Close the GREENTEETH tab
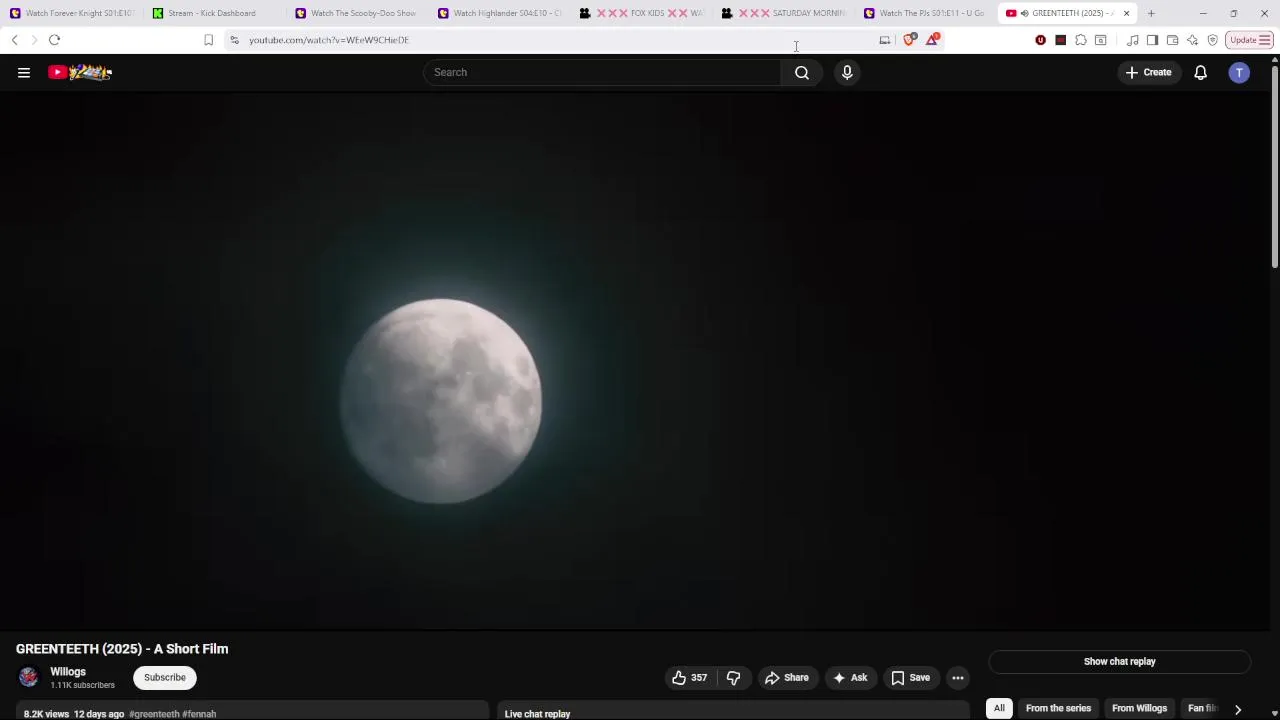The width and height of the screenshot is (1280, 720). (x=1126, y=13)
